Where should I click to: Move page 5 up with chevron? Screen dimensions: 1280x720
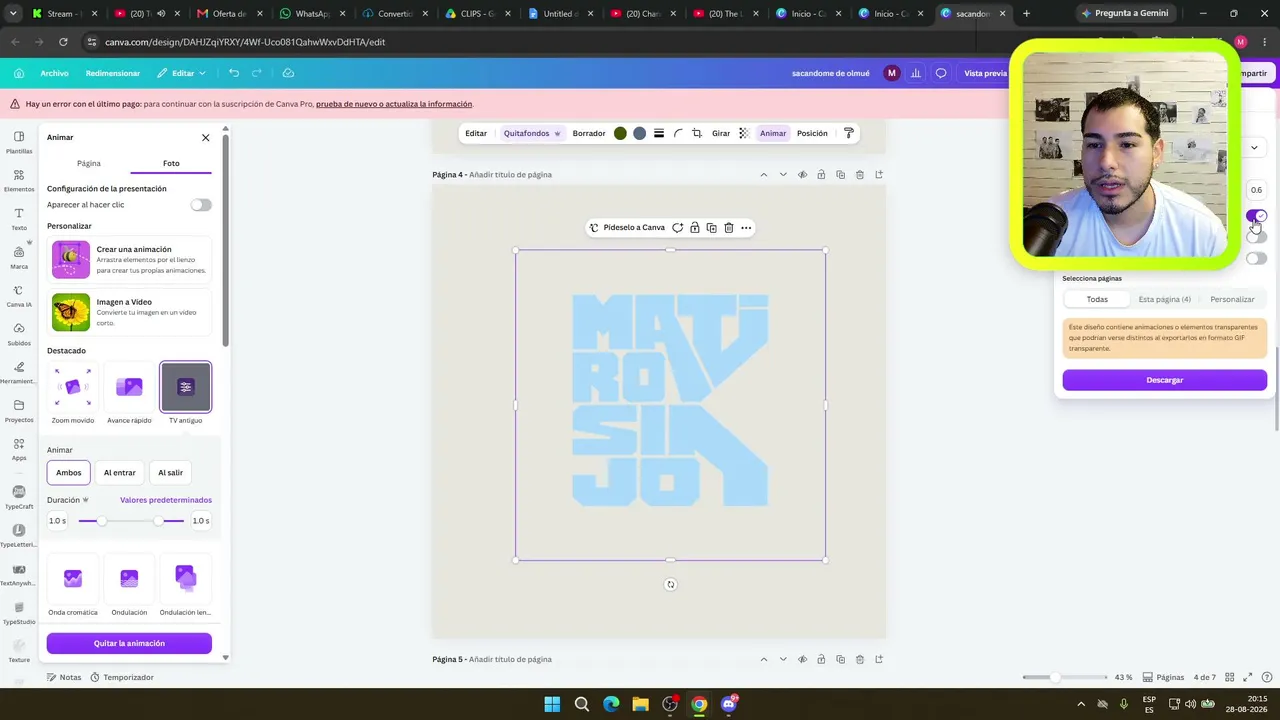[x=764, y=660]
